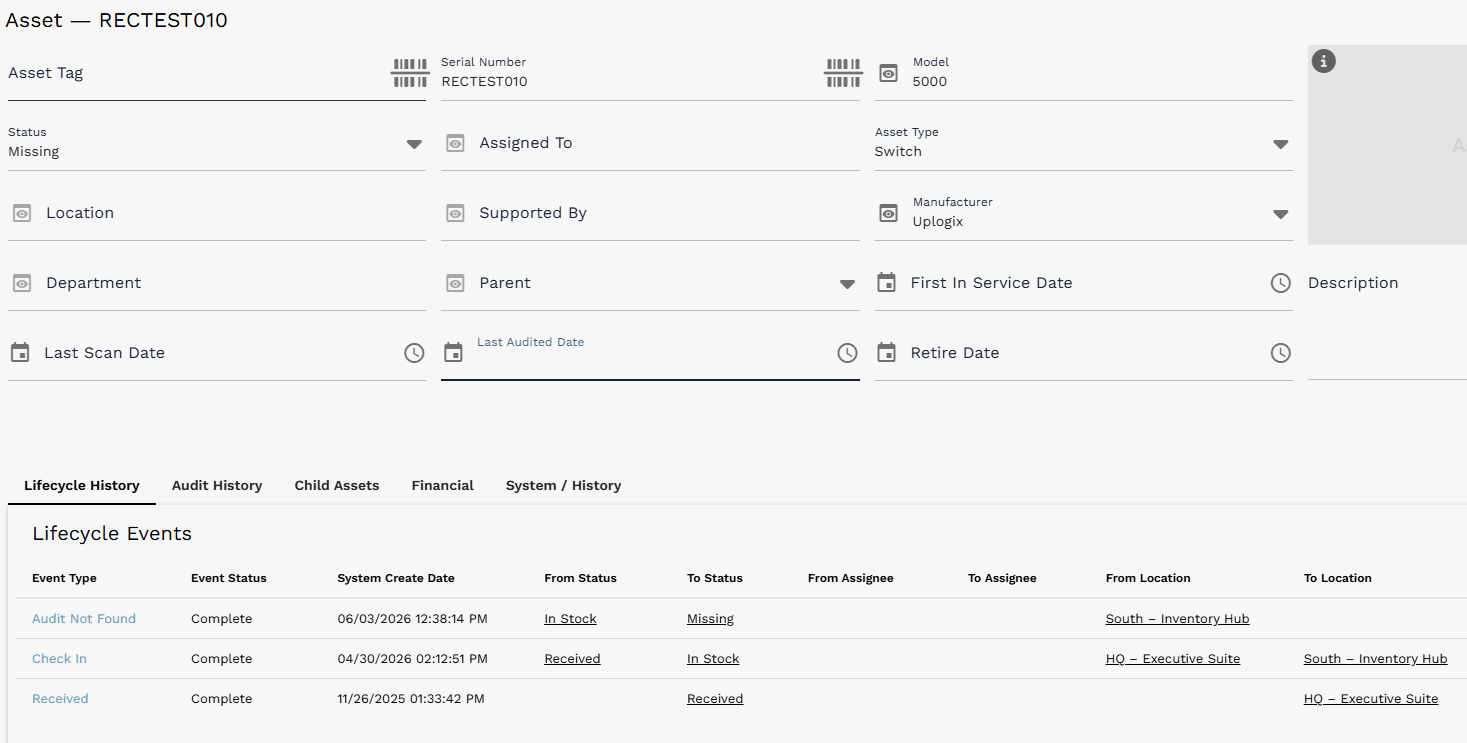Viewport: 1467px width, 743px height.
Task: Open Last Scan Date calendar icon
Action: tap(19, 353)
